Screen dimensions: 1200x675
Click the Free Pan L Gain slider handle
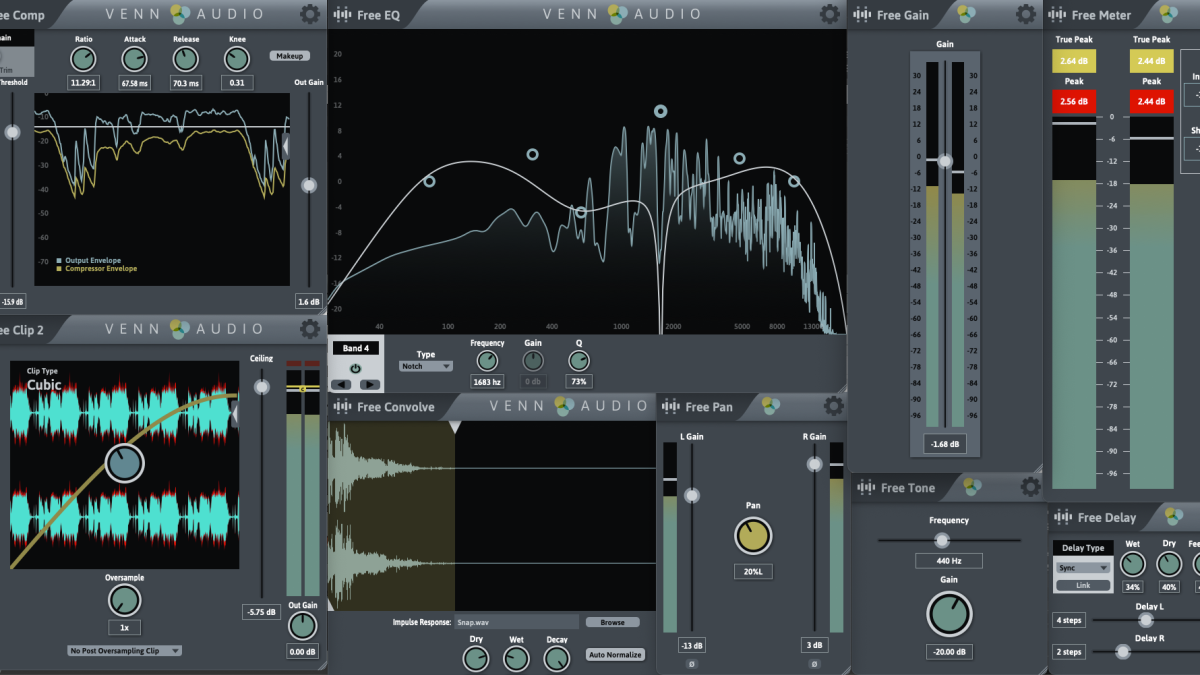point(691,496)
